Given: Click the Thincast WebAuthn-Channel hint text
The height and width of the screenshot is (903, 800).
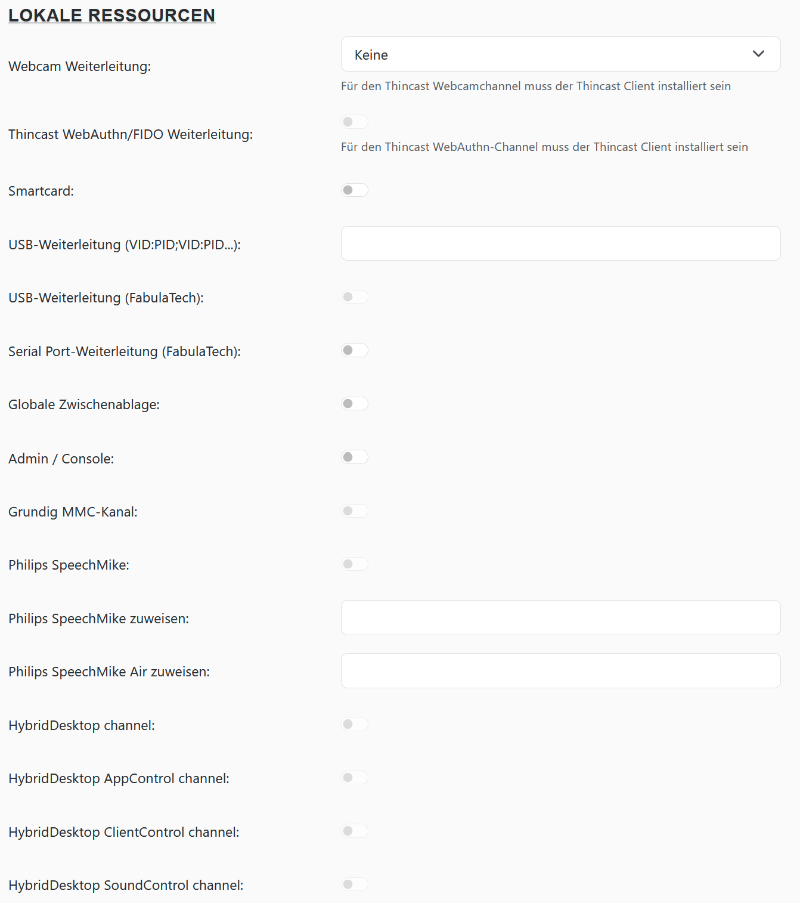Looking at the screenshot, I should [x=544, y=147].
